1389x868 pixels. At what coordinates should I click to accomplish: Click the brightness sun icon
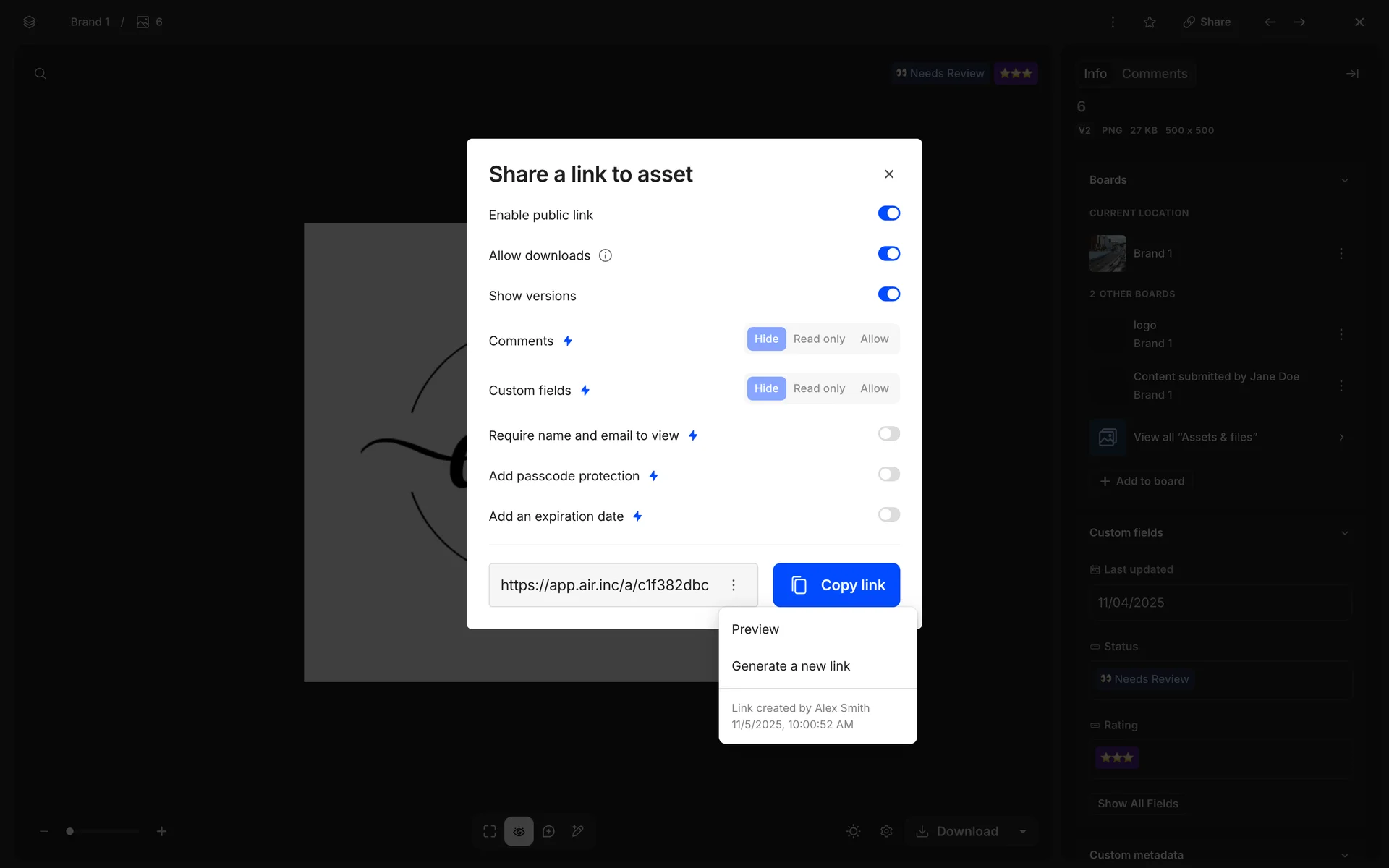point(853,831)
